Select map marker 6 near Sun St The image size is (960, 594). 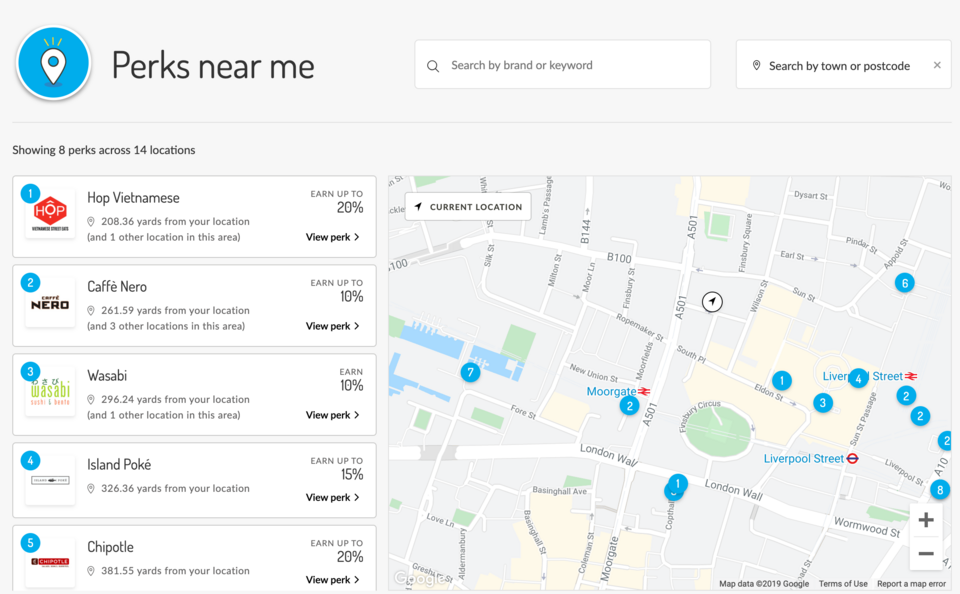point(905,283)
